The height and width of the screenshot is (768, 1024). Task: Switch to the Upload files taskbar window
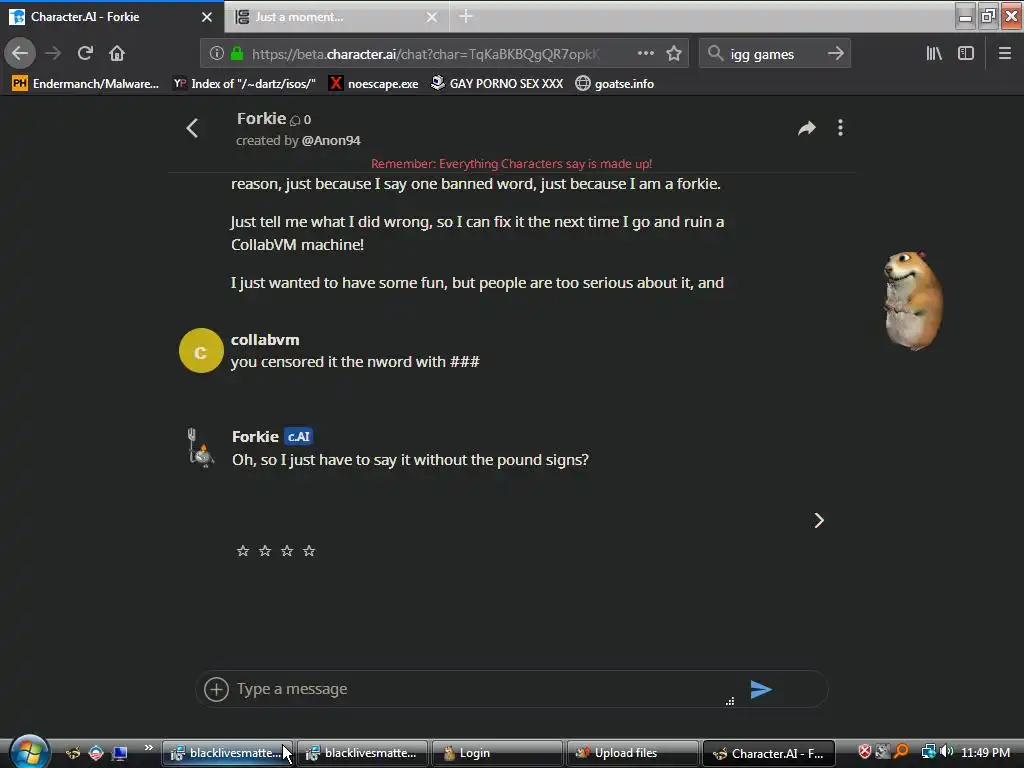coord(632,753)
